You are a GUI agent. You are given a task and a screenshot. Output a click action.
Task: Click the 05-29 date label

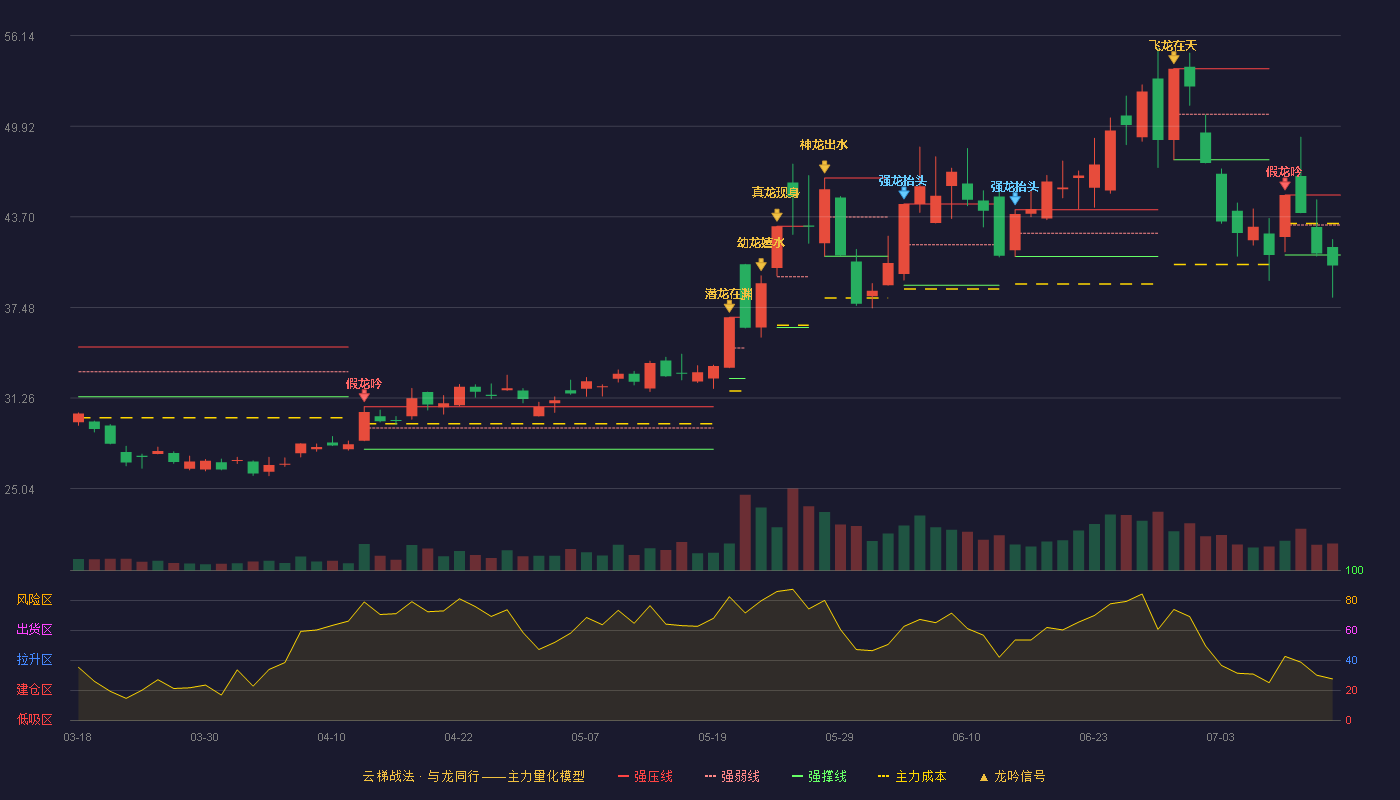coord(839,737)
